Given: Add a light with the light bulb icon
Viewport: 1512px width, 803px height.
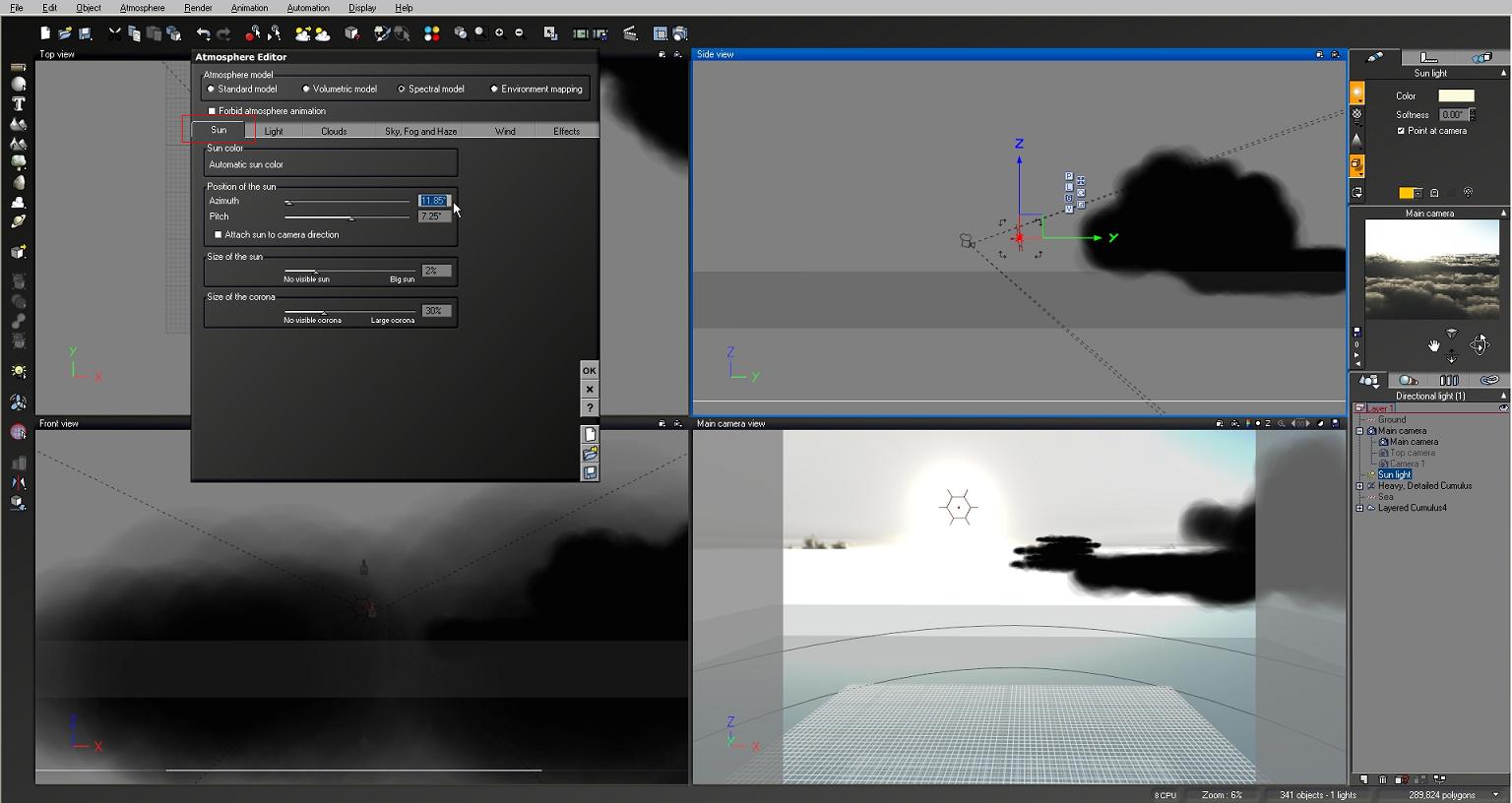Looking at the screenshot, I should pyautogui.click(x=18, y=371).
